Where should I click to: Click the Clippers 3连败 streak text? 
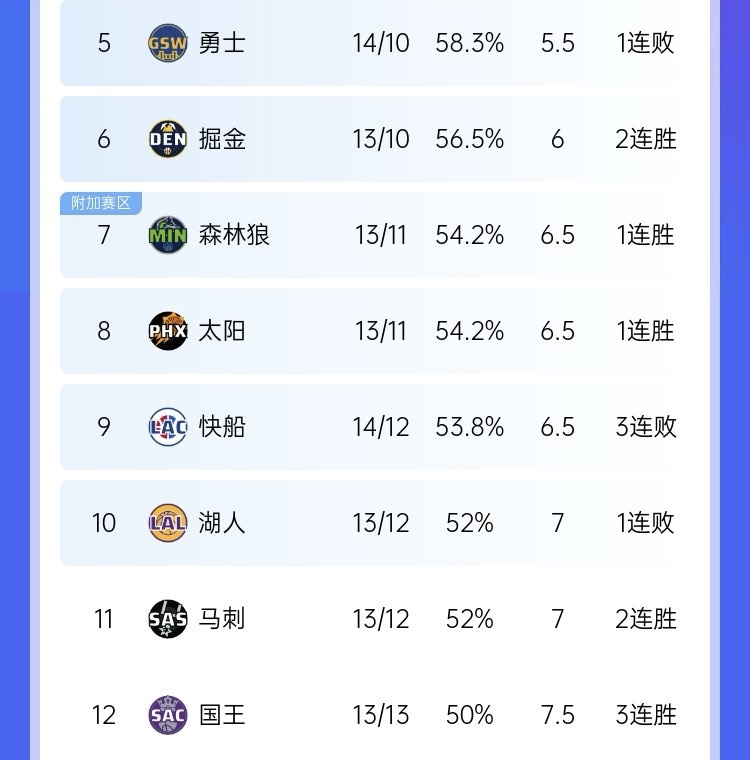646,427
